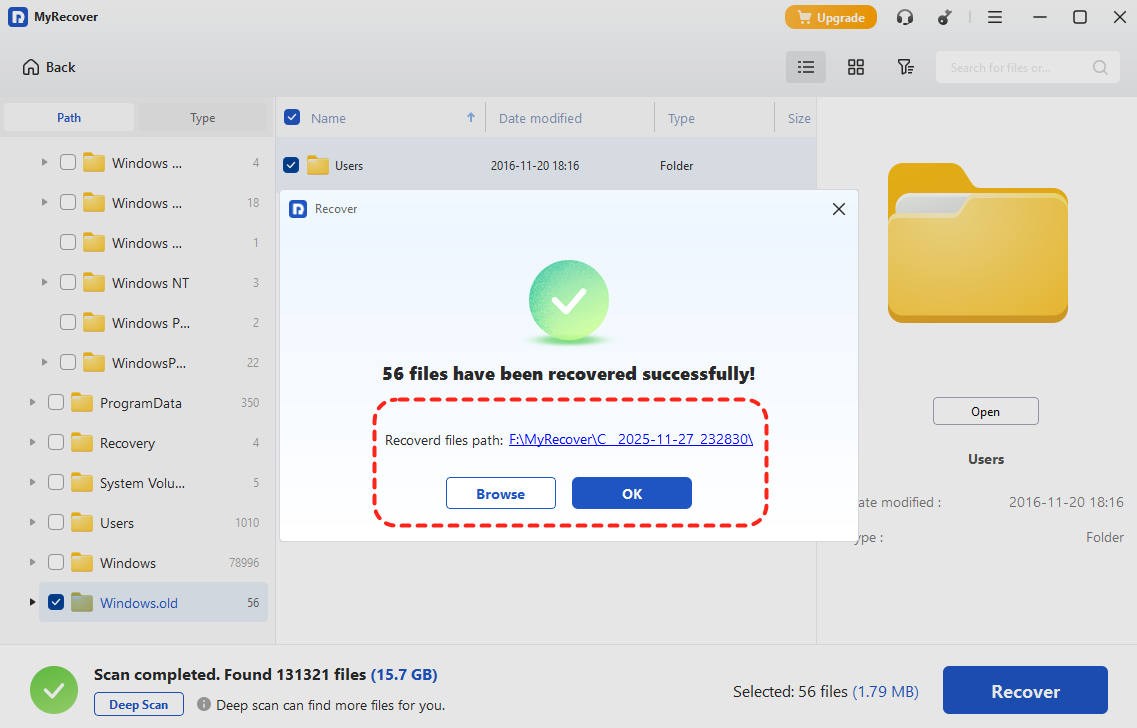Open the recovered files path link
The height and width of the screenshot is (728, 1137).
(x=630, y=439)
